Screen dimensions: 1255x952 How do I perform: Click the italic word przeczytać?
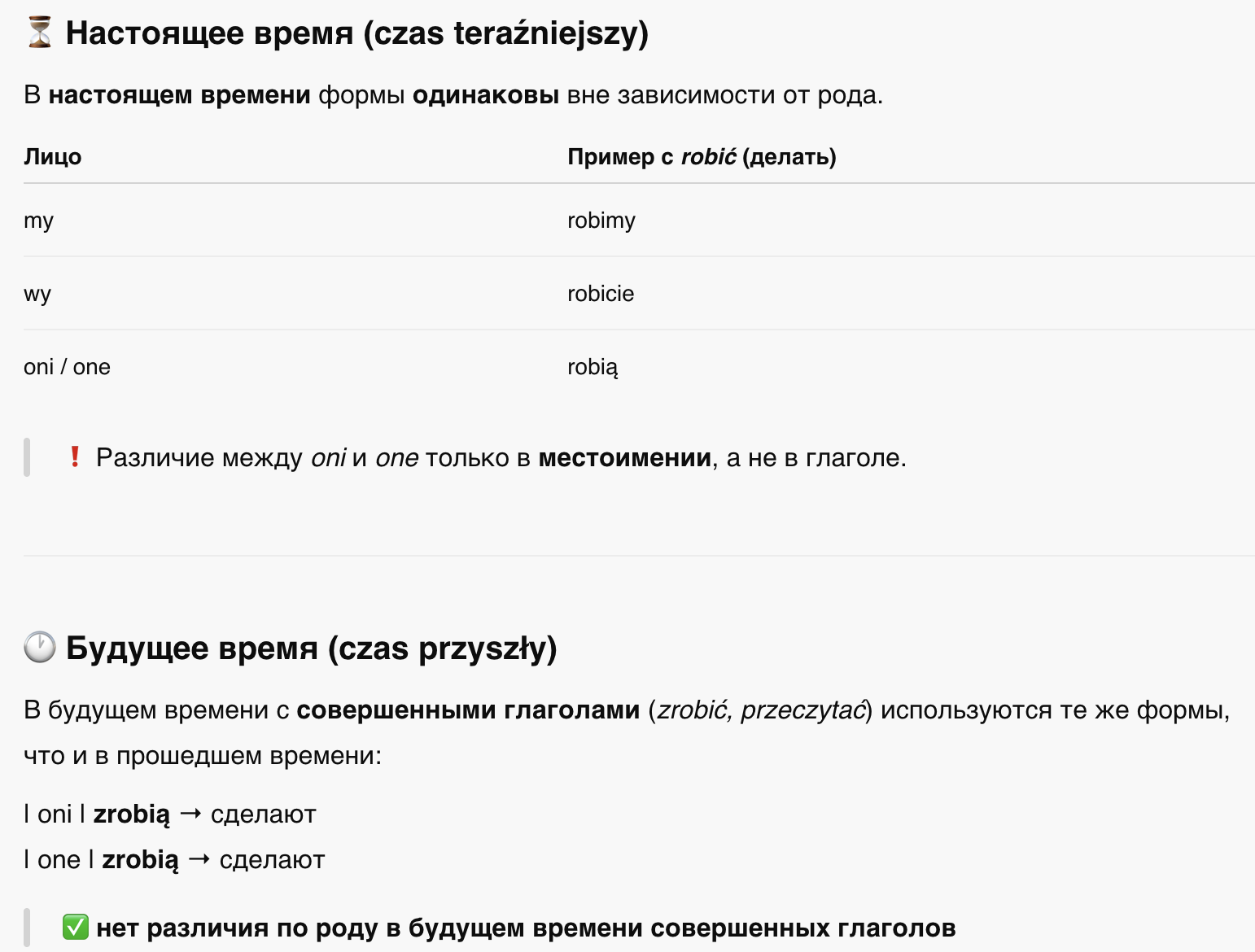pos(803,710)
